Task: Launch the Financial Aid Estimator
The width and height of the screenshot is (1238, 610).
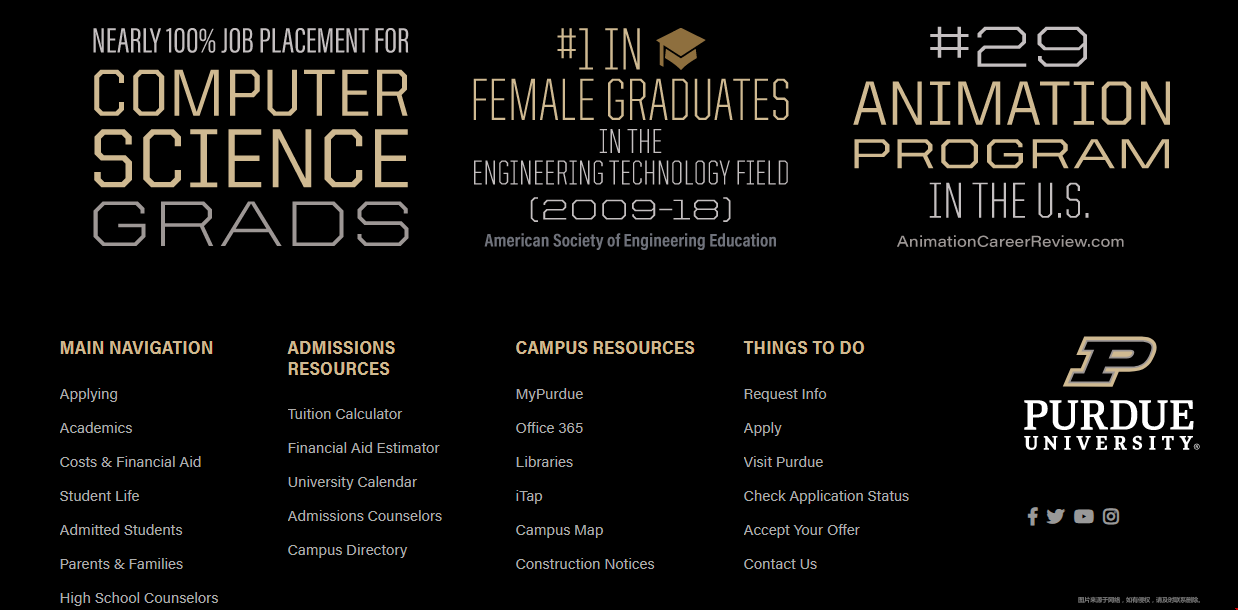Action: 364,448
